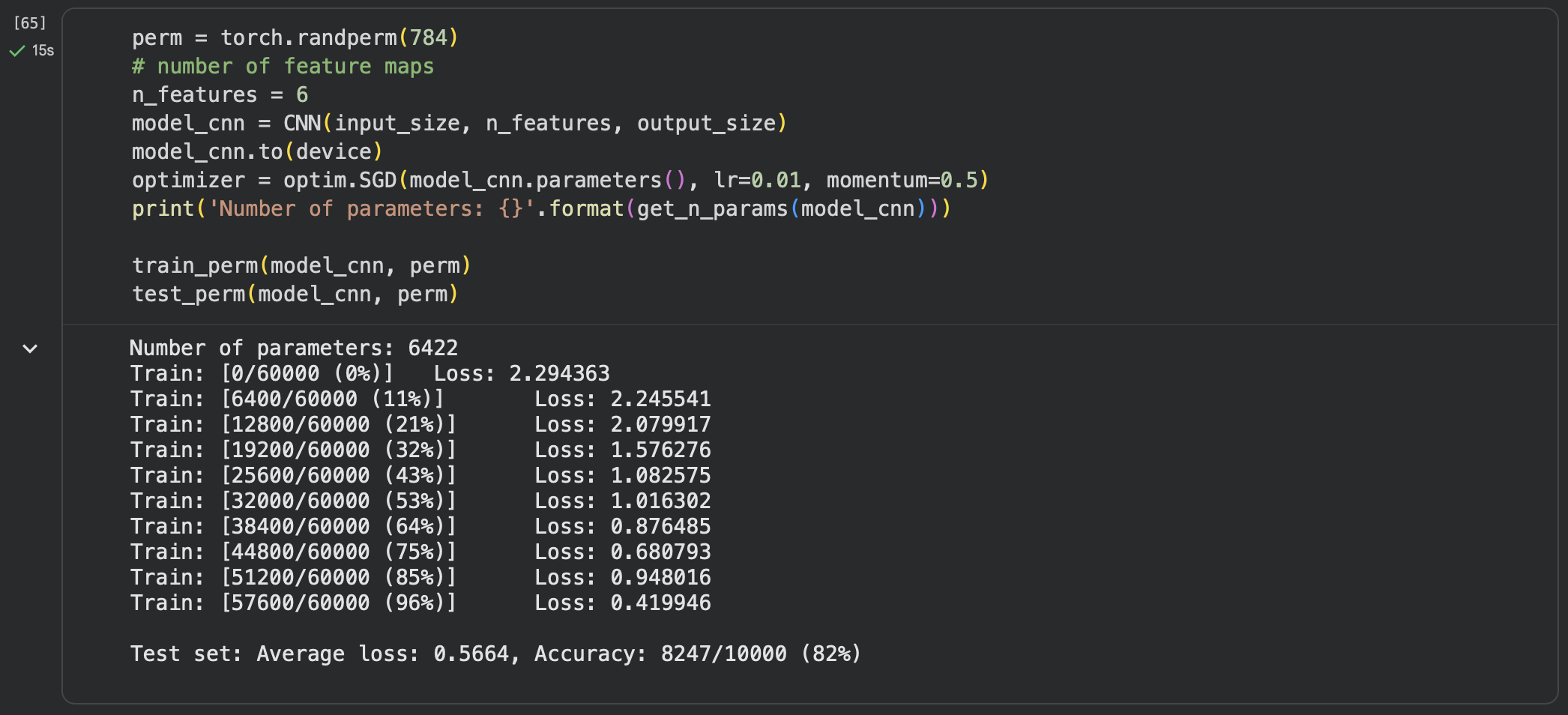Click the [65] cell execution counter
Viewport: 1568px width, 715px height.
pyautogui.click(x=30, y=23)
